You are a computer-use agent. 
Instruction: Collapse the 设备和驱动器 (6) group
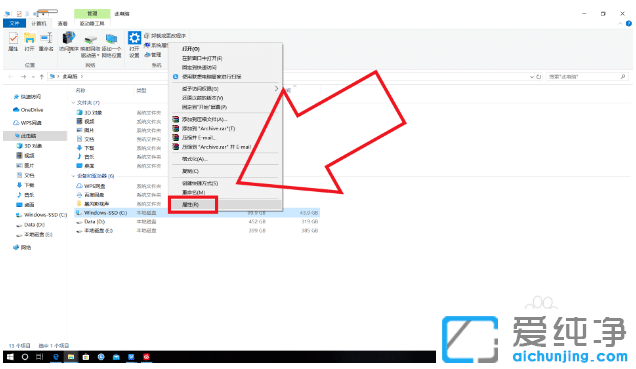(73, 176)
